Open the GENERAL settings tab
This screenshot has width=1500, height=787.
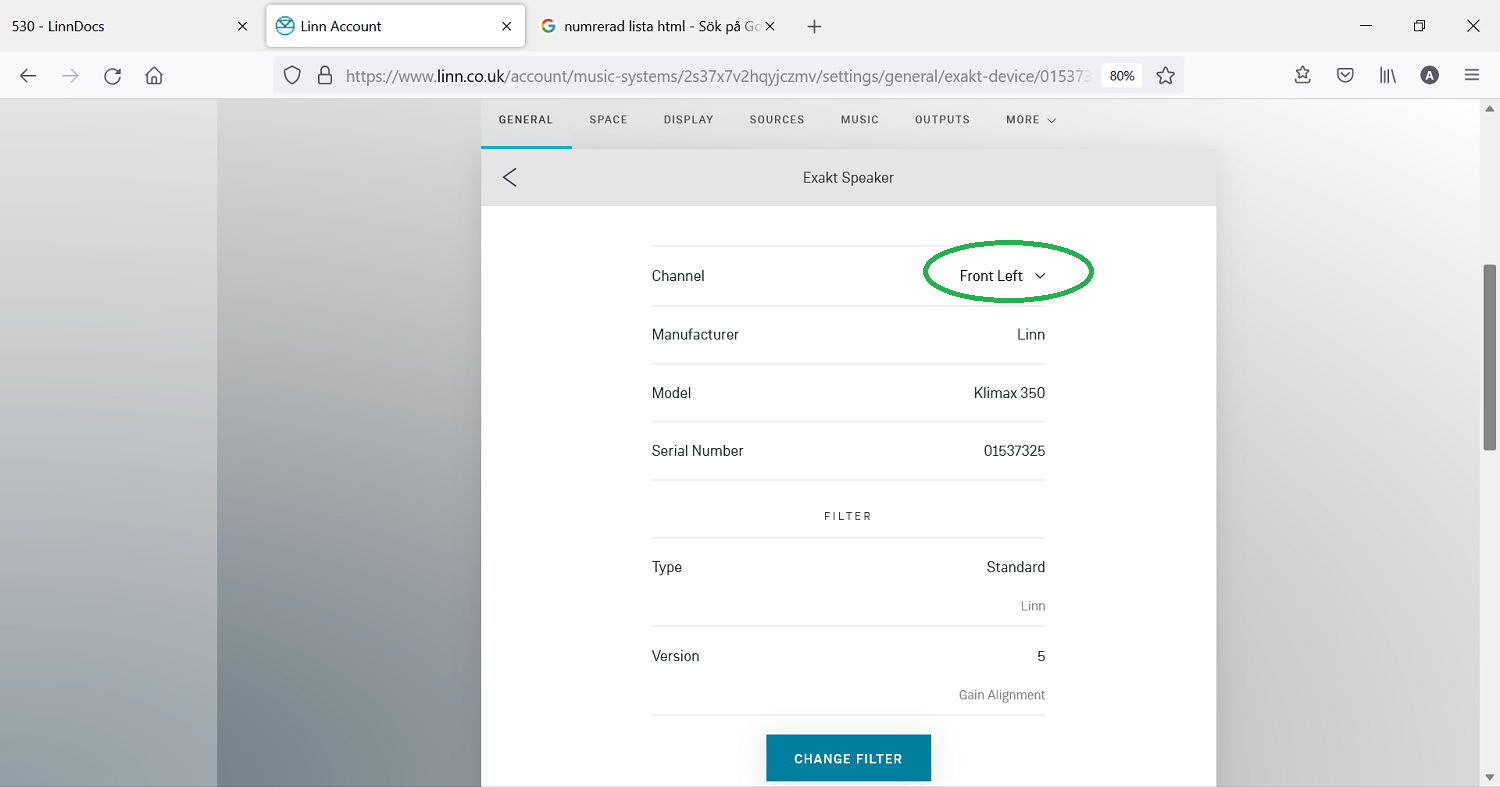[526, 120]
